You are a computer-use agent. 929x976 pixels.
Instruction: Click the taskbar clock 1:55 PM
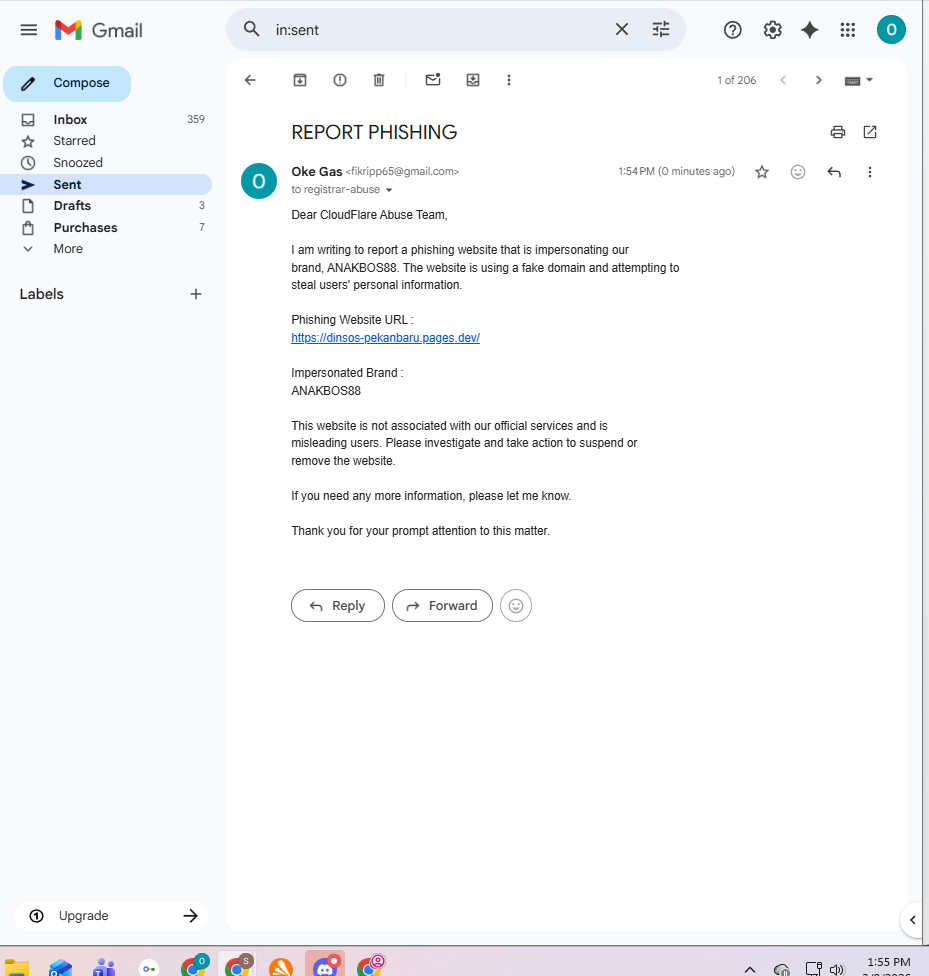pos(889,962)
